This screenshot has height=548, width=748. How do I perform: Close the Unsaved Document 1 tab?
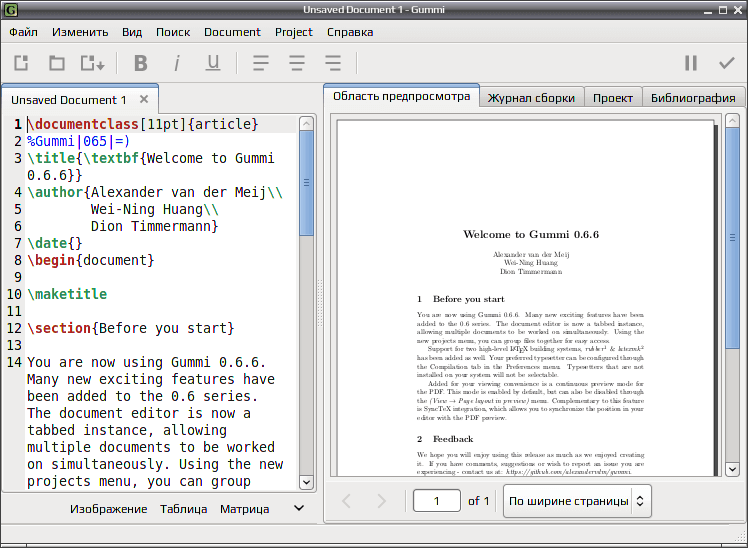[144, 99]
